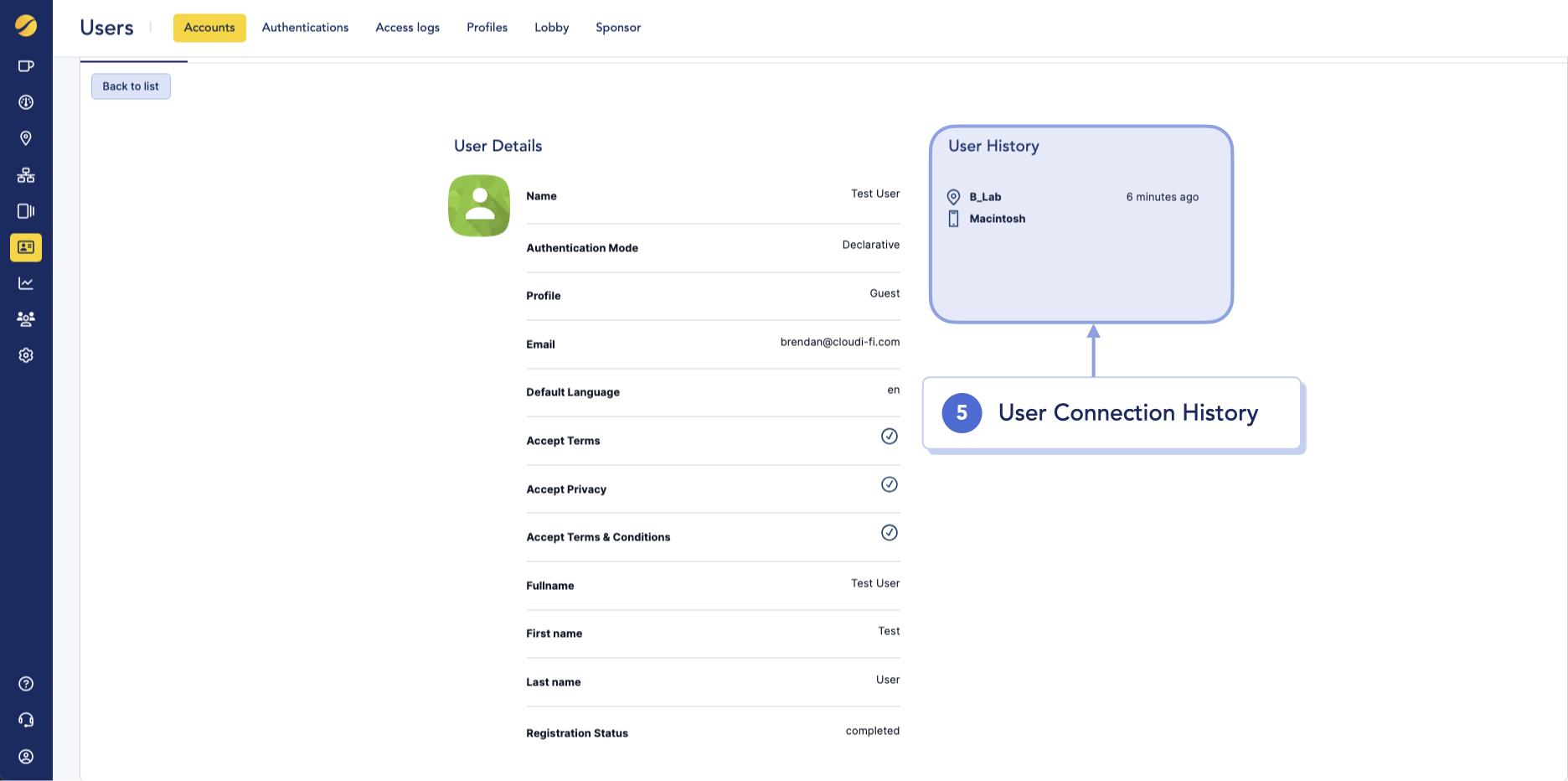Go to the Sponsor tab

(618, 28)
